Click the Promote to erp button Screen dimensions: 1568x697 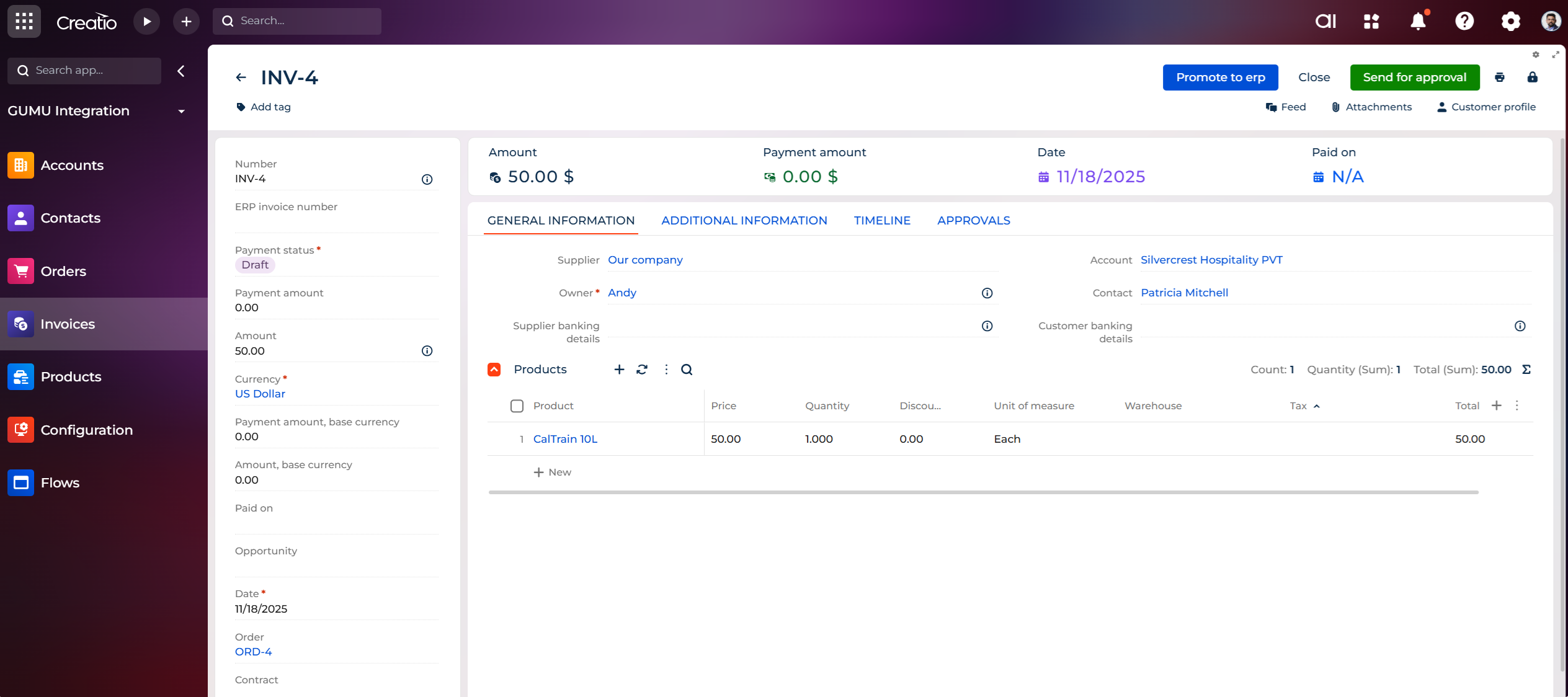1220,78
